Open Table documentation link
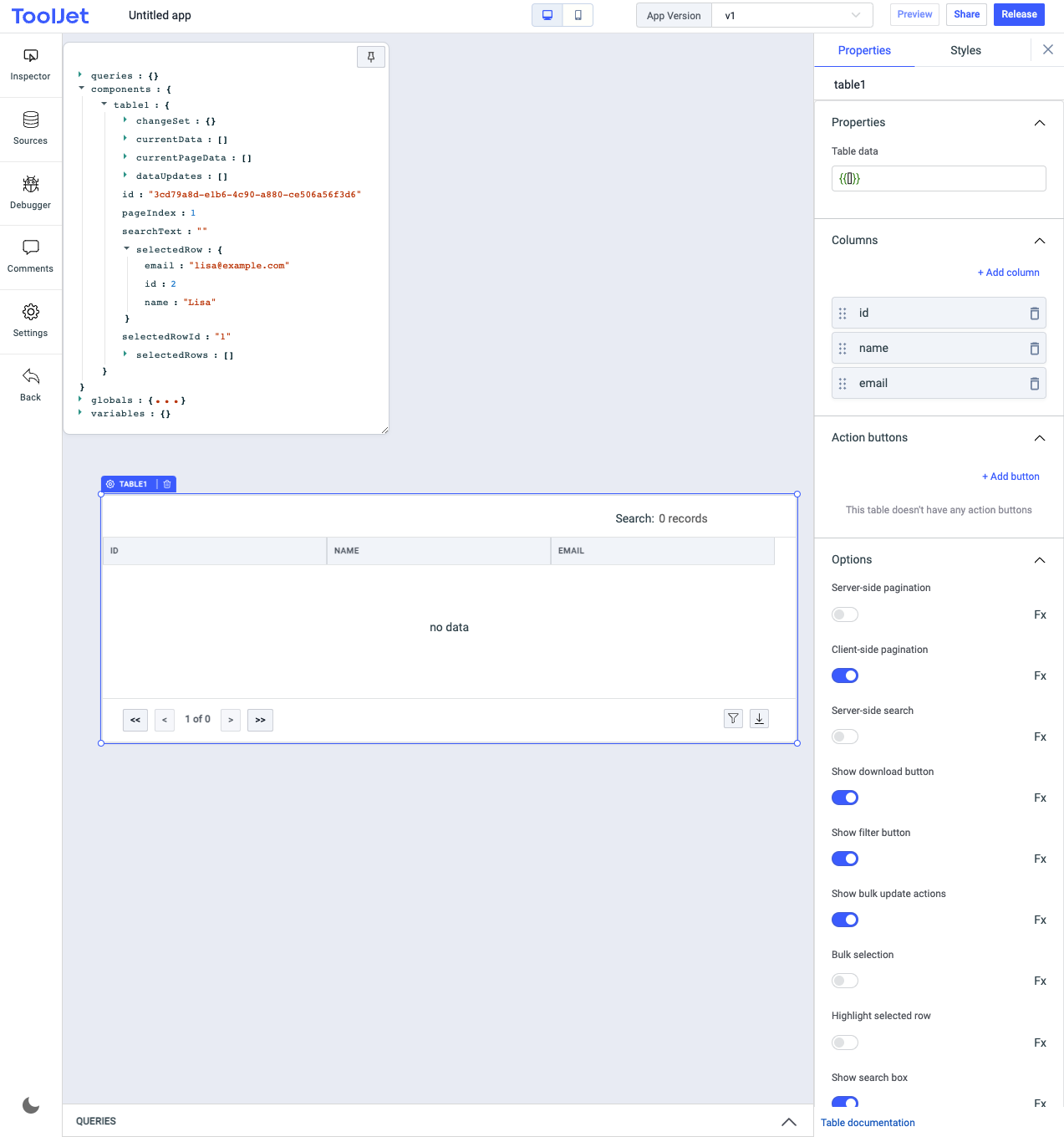The image size is (1064, 1137). click(x=868, y=1123)
